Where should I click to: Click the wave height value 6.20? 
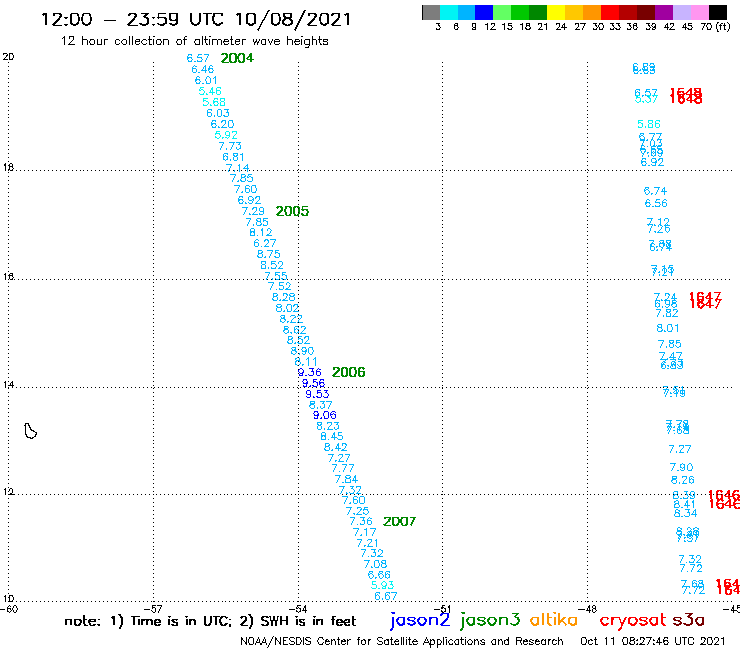tap(222, 124)
